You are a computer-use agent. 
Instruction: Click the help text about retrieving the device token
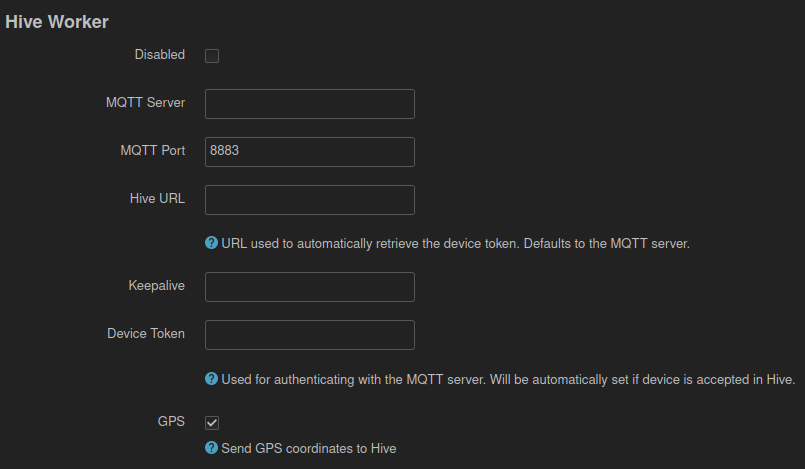[x=455, y=243]
